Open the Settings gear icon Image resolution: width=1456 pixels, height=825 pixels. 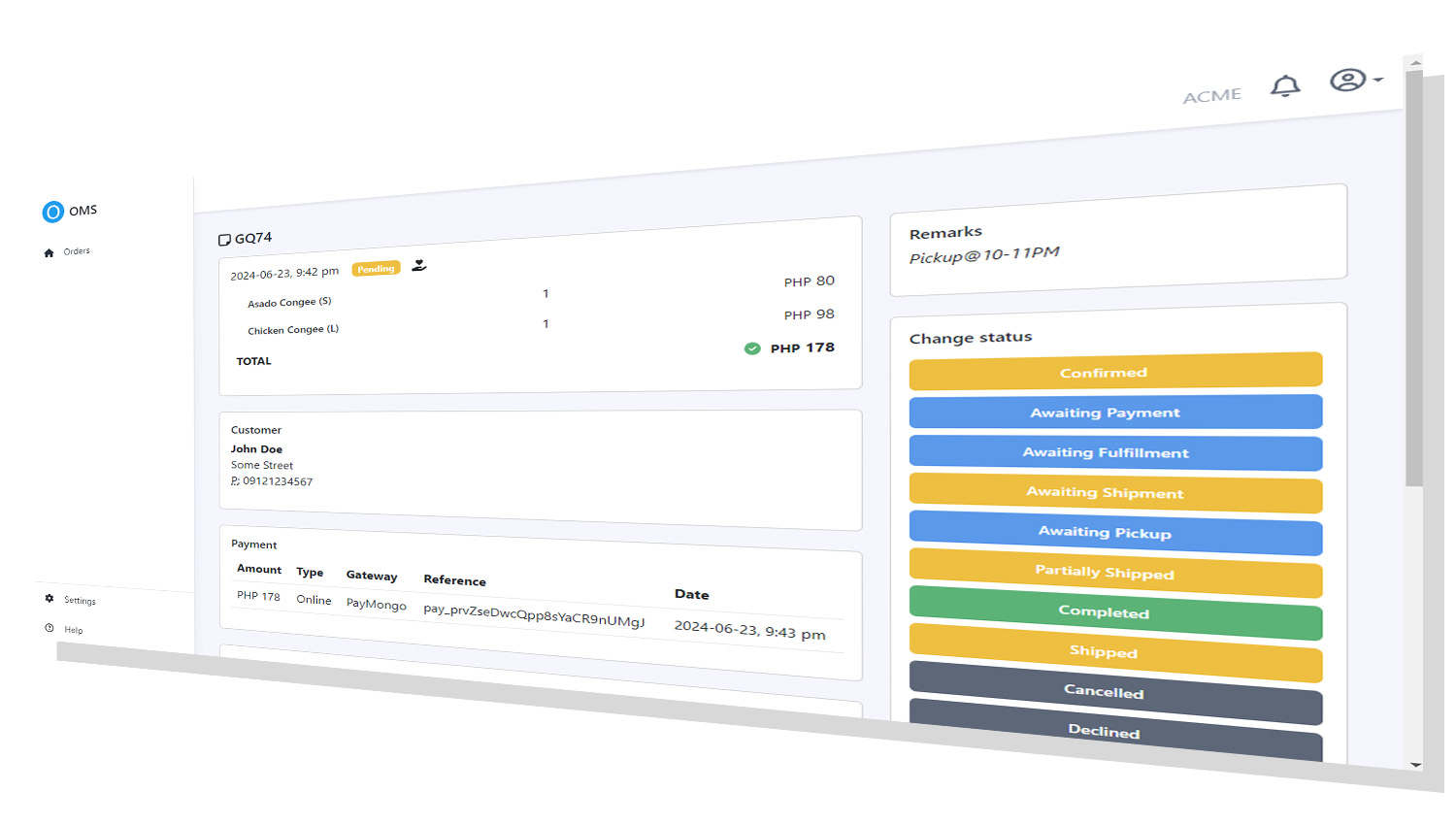[50, 599]
